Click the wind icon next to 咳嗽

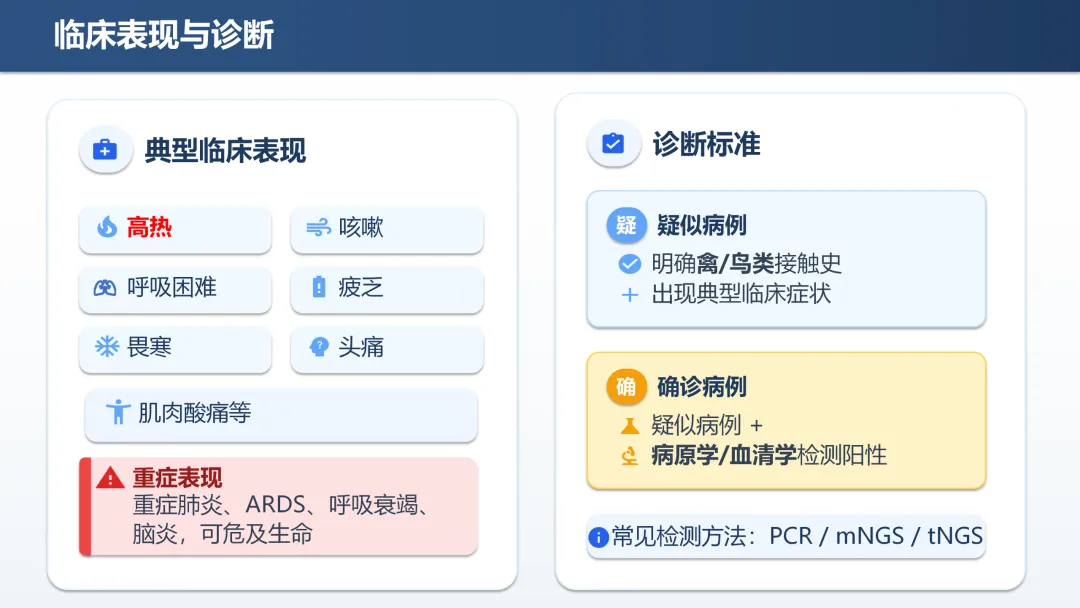click(318, 227)
